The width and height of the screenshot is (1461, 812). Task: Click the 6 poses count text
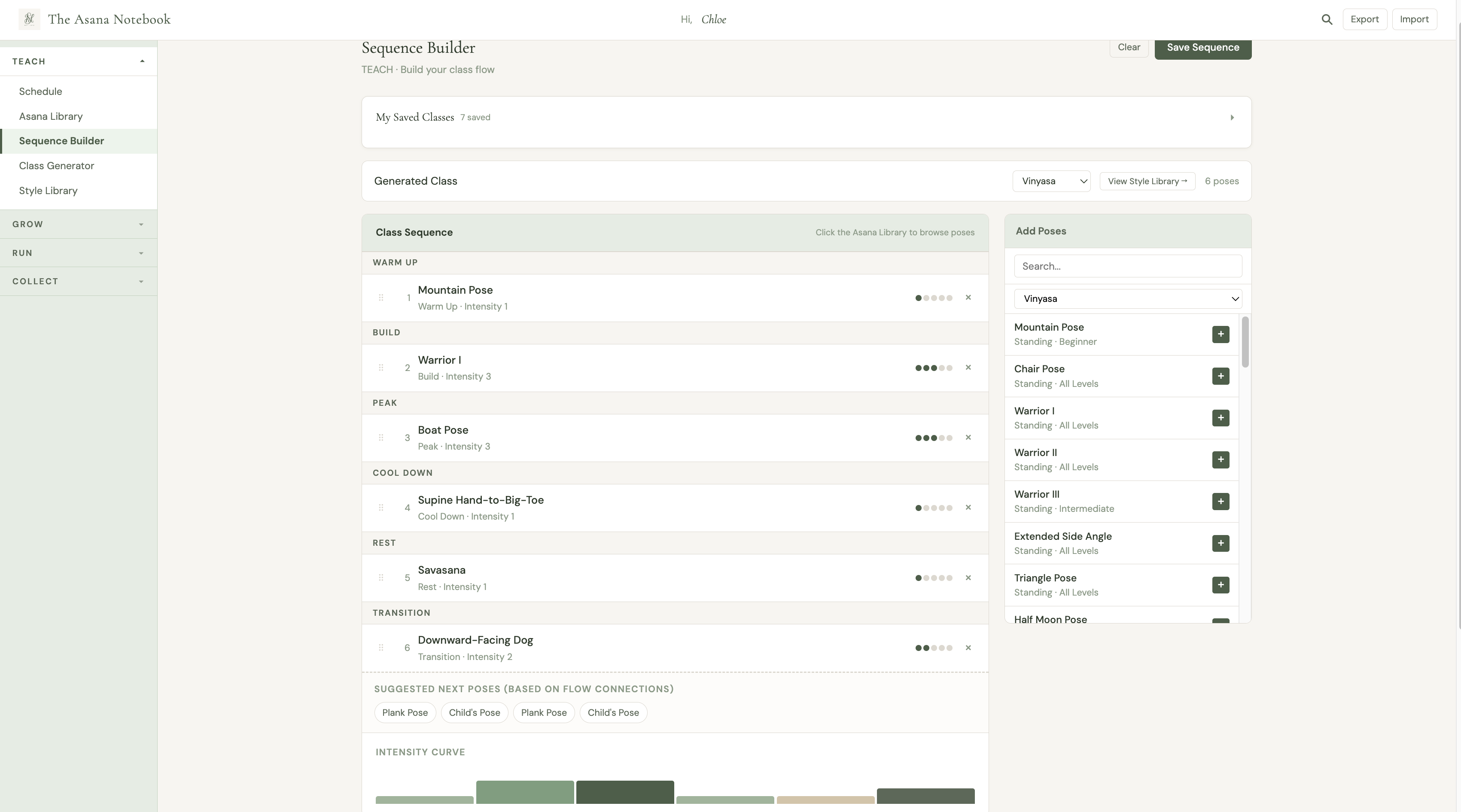click(1222, 182)
